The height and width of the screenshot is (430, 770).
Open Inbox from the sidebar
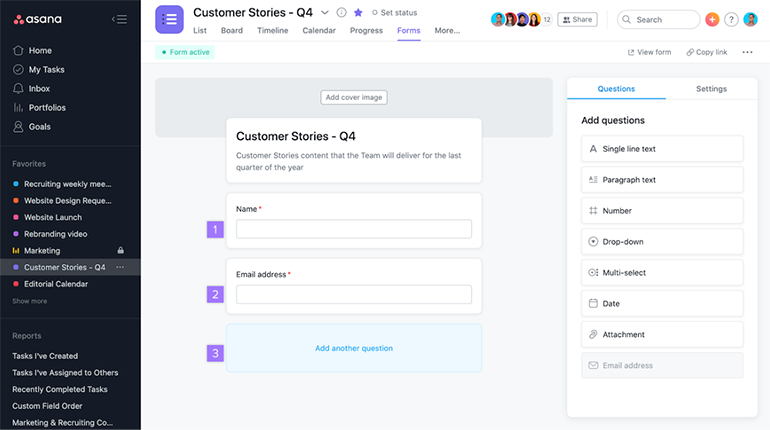pyautogui.click(x=39, y=88)
